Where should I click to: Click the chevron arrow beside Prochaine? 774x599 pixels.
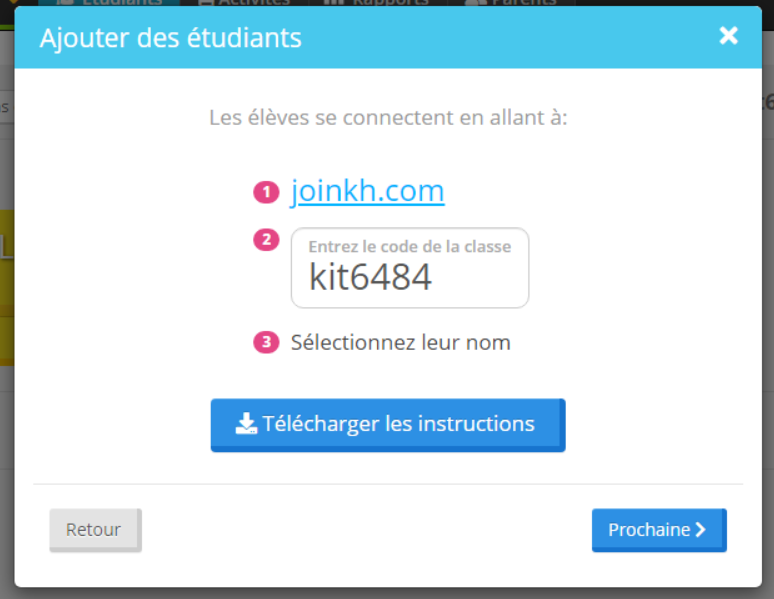[x=701, y=530]
